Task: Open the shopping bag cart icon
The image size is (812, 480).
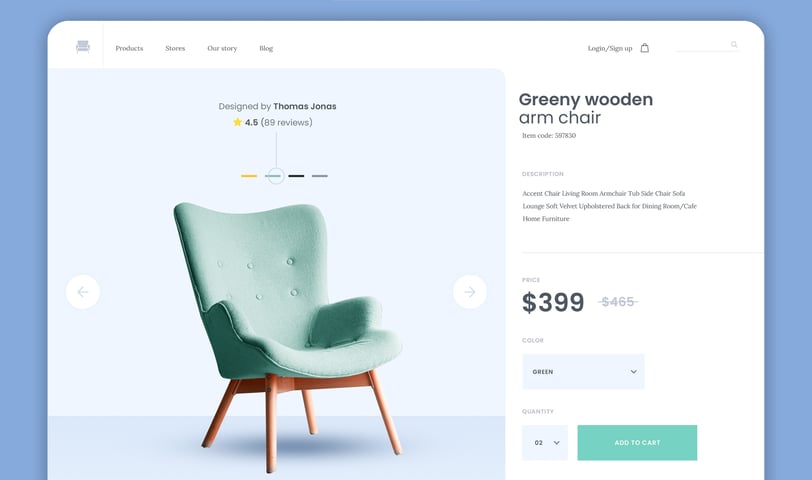Action: point(645,48)
